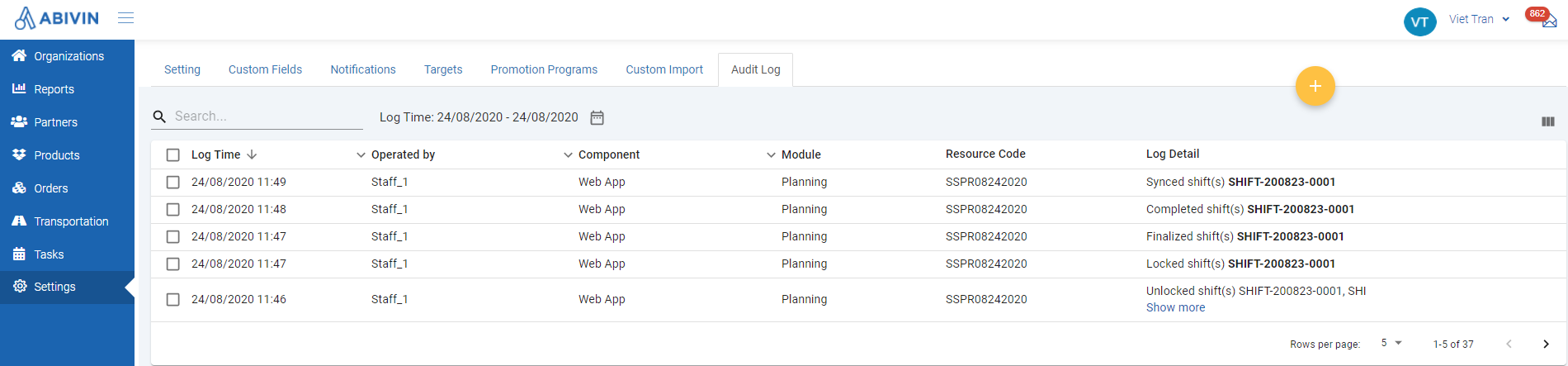Open the column settings icon
The image size is (1568, 366).
[1547, 121]
